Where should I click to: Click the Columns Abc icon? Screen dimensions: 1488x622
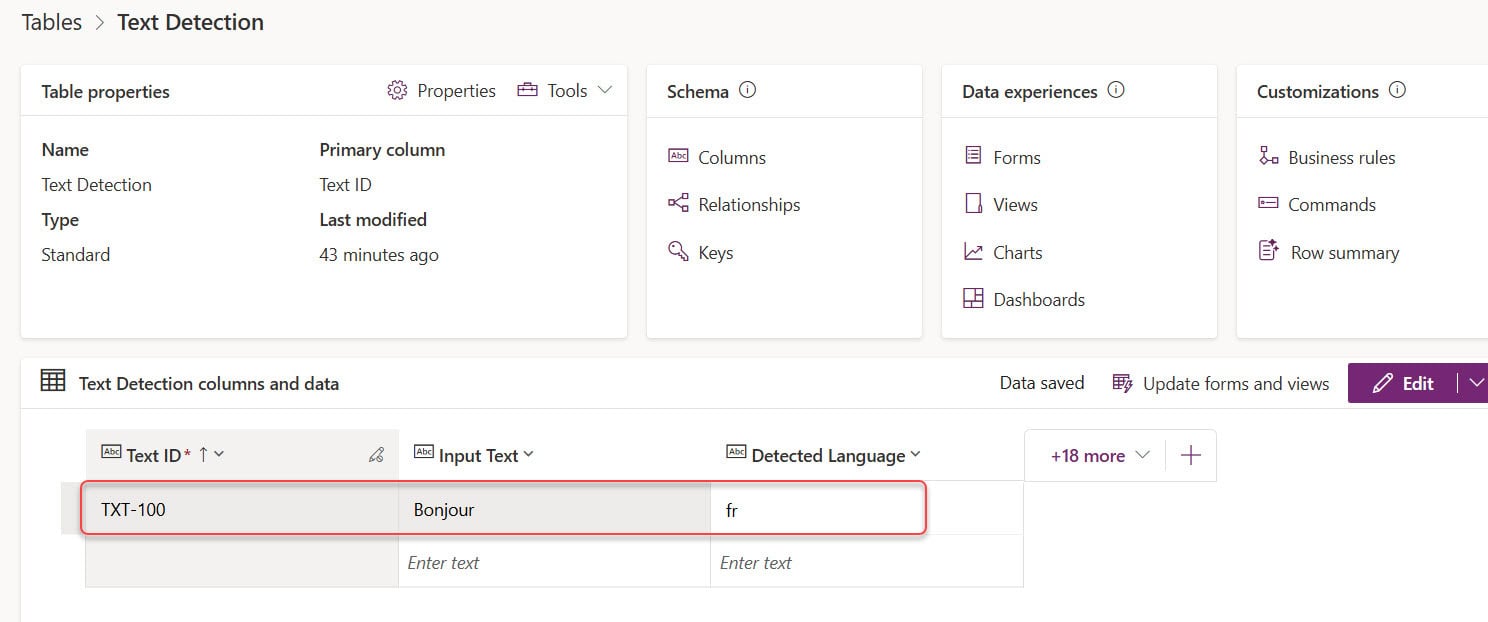click(x=678, y=156)
